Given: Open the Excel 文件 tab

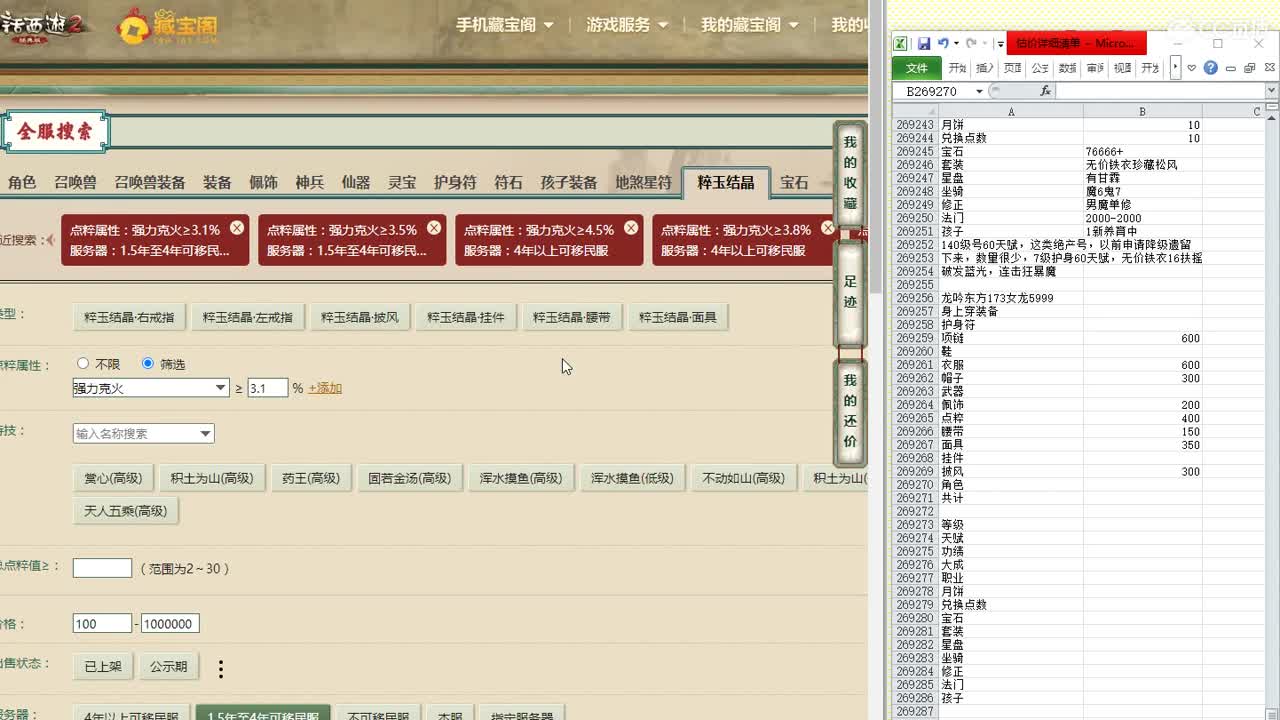Looking at the screenshot, I should [917, 68].
